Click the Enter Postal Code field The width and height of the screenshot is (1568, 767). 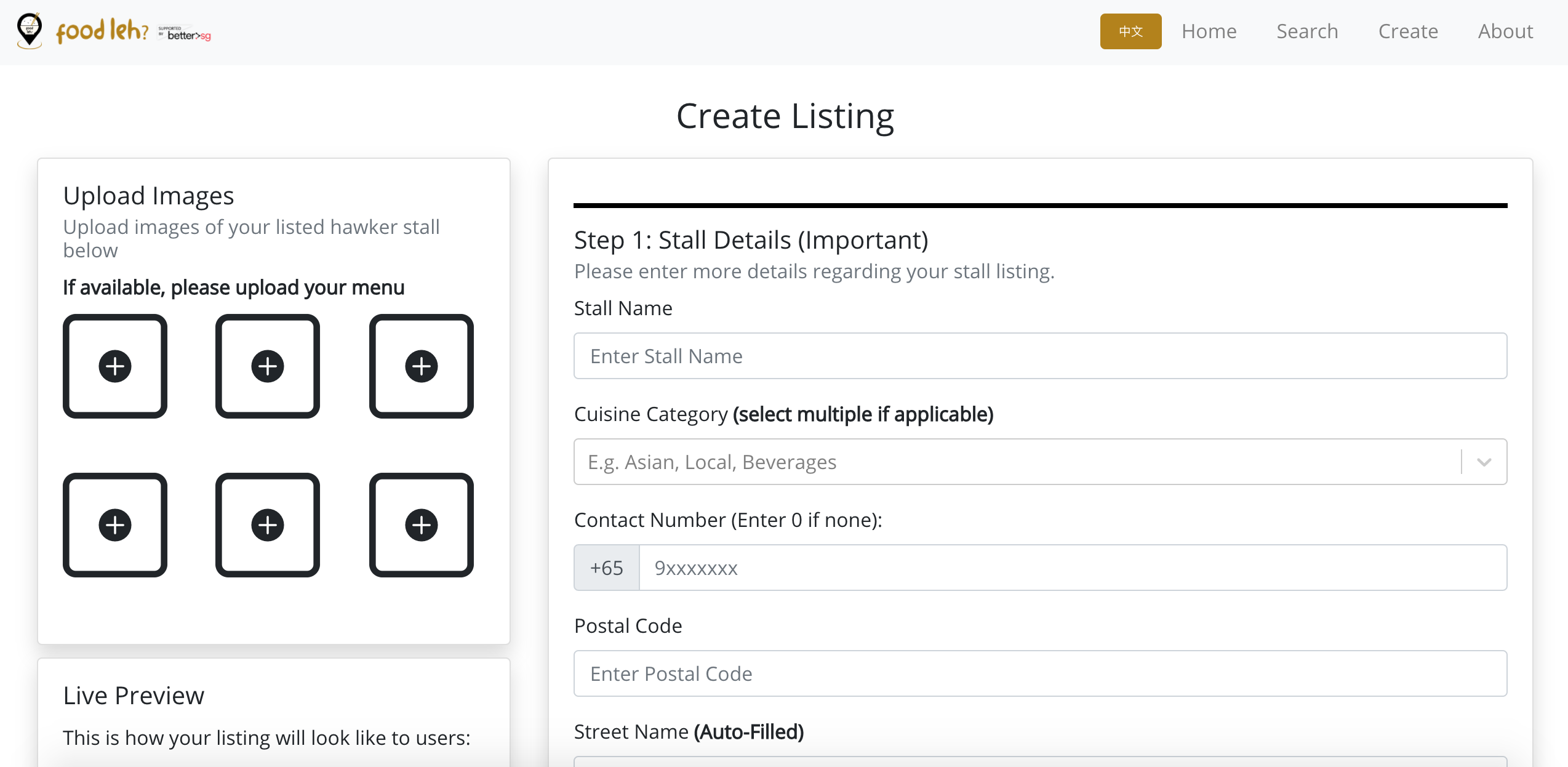(1040, 674)
